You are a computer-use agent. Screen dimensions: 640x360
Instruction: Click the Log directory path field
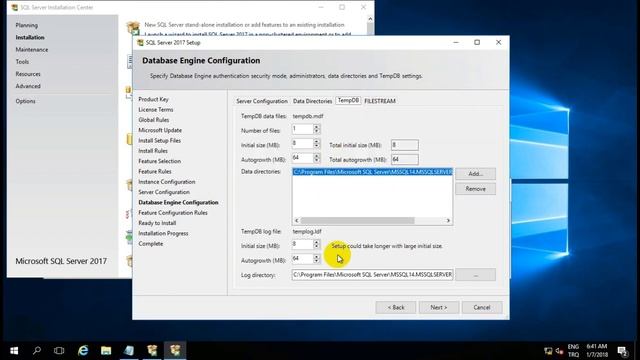pyautogui.click(x=372, y=275)
